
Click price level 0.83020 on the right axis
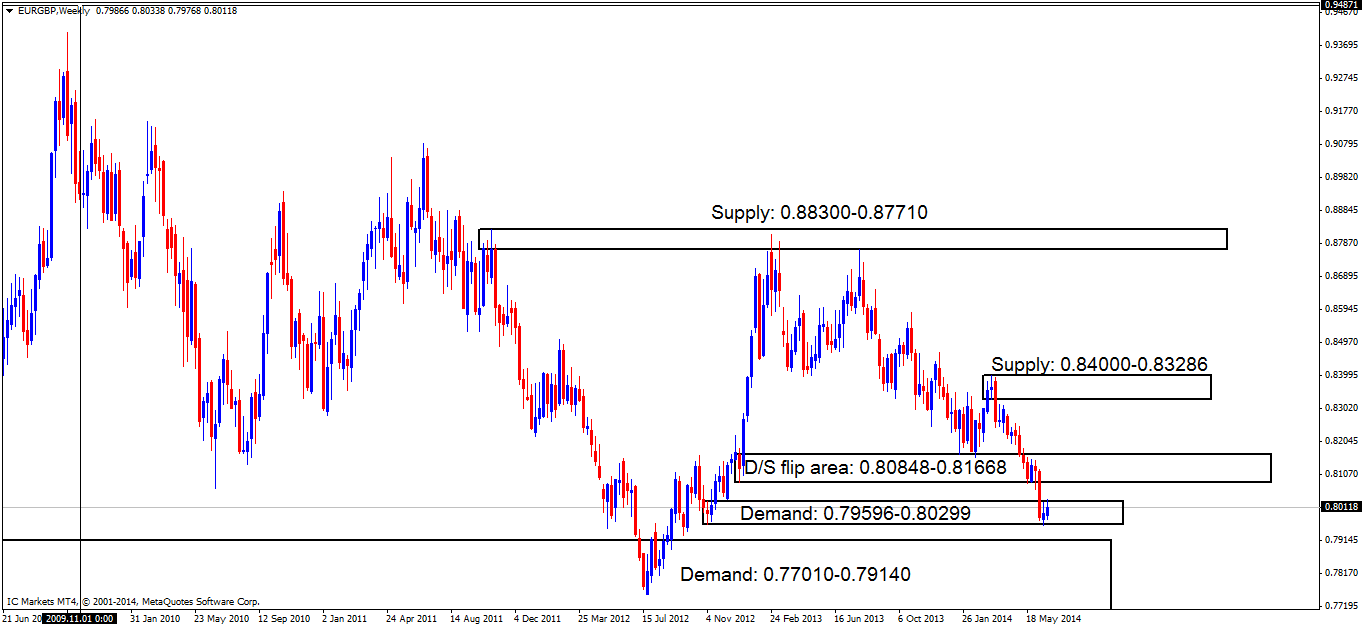click(x=1339, y=408)
